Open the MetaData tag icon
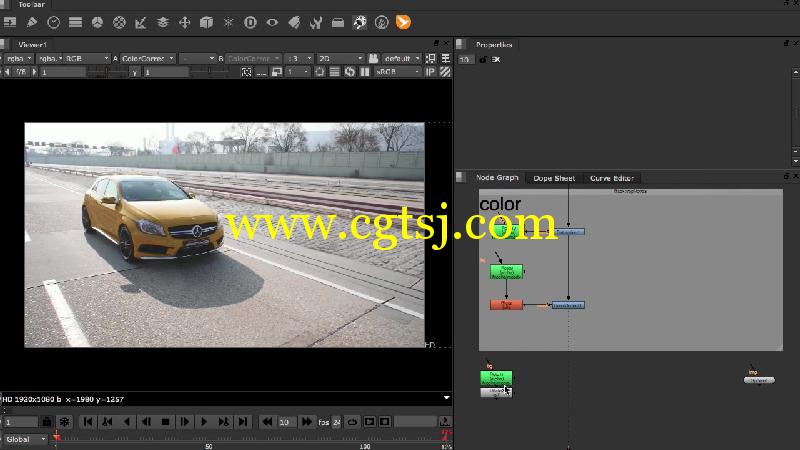The width and height of the screenshot is (800, 450). tap(294, 22)
